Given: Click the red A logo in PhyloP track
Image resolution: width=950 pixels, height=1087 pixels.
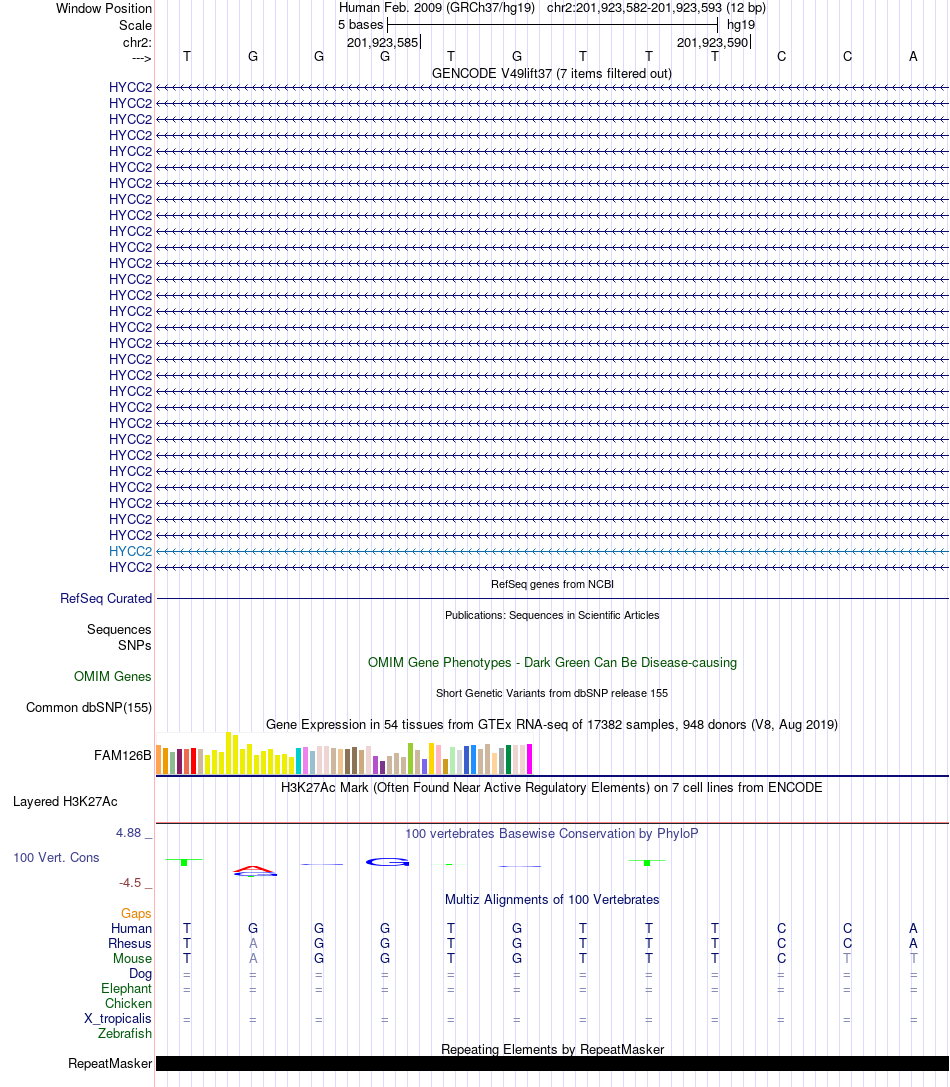Looking at the screenshot, I should coord(254,869).
